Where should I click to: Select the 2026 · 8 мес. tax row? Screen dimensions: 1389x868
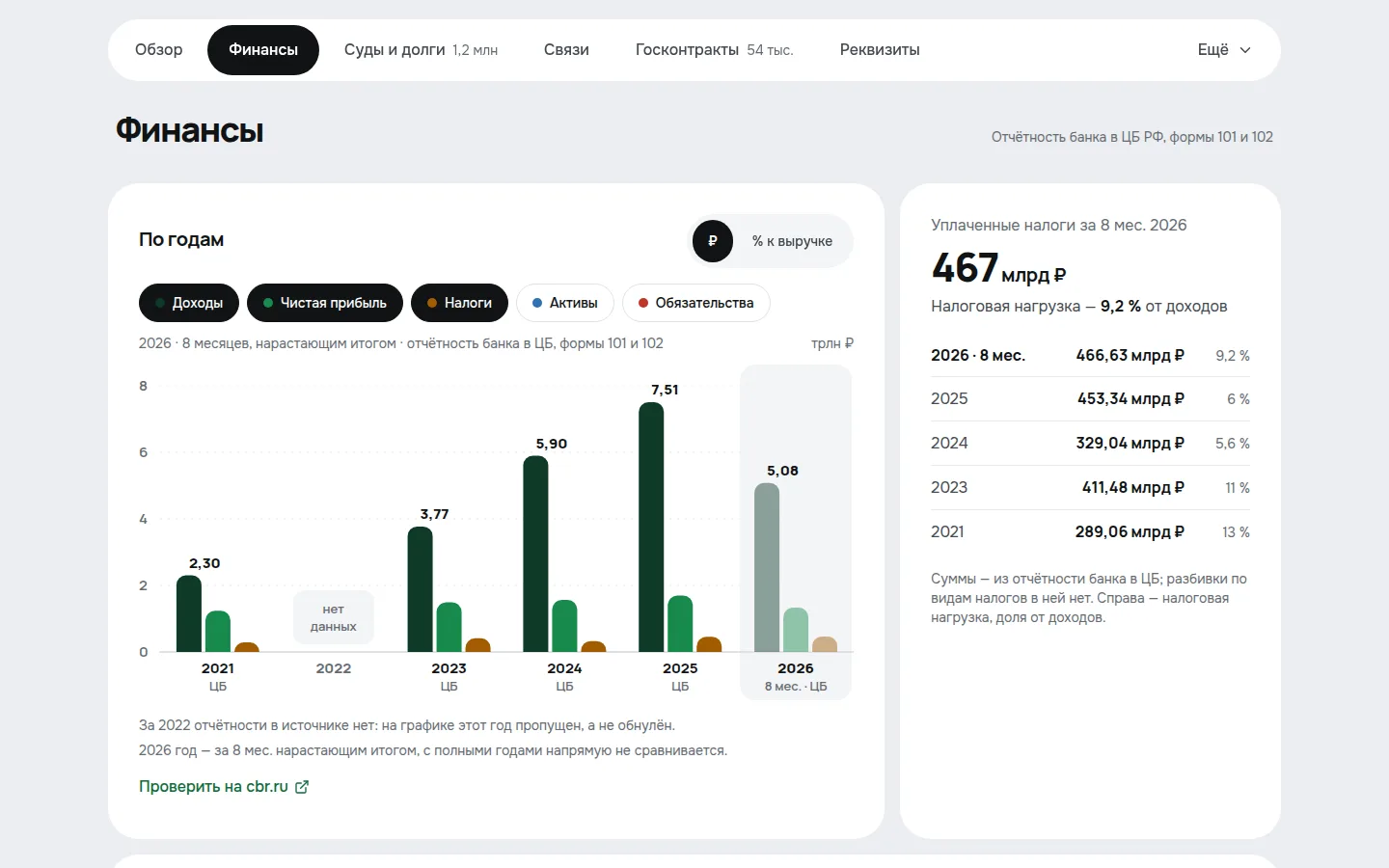coord(1090,356)
